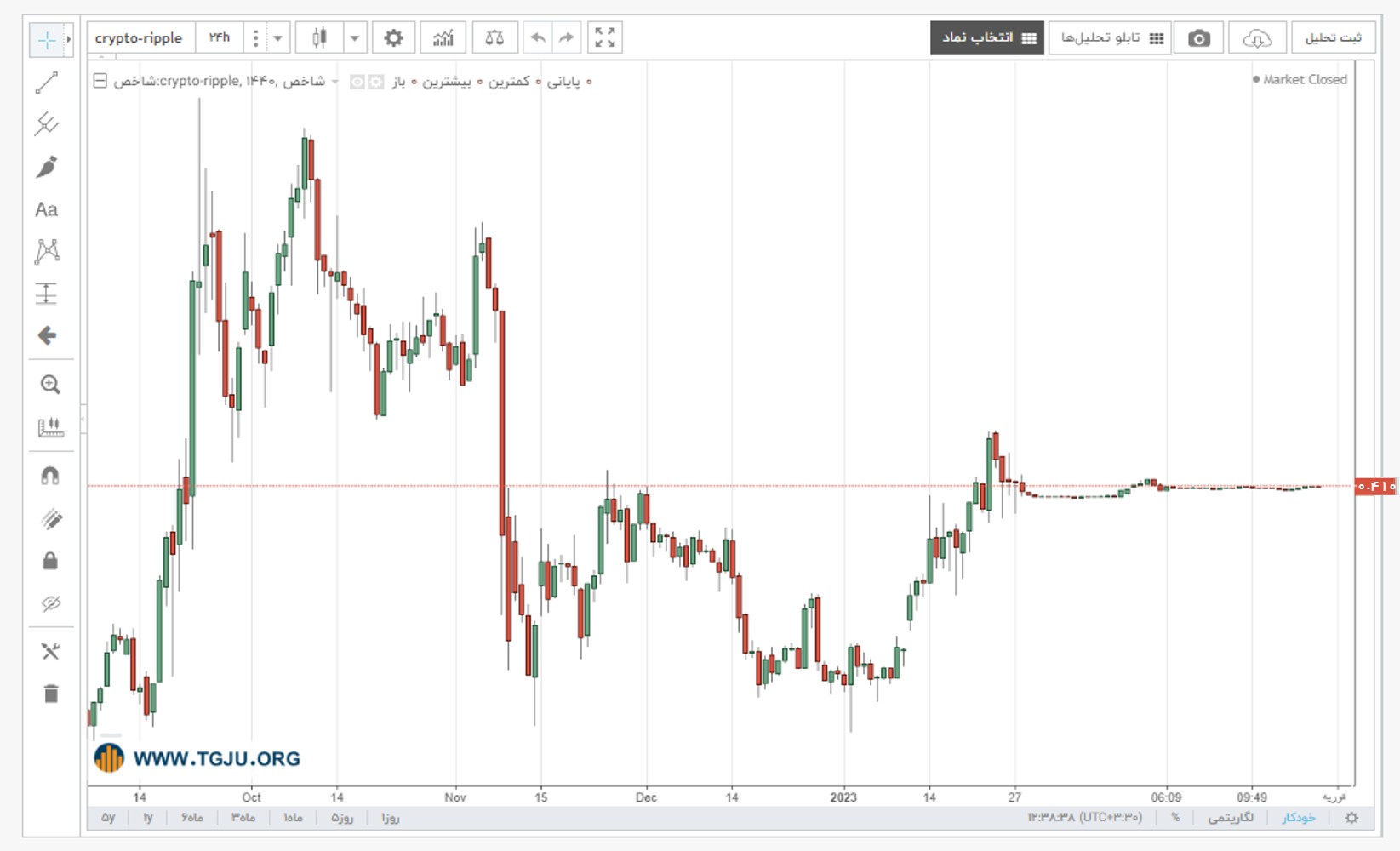Image resolution: width=1400 pixels, height=851 pixels.
Task: Redo the last chart action
Action: point(567,38)
